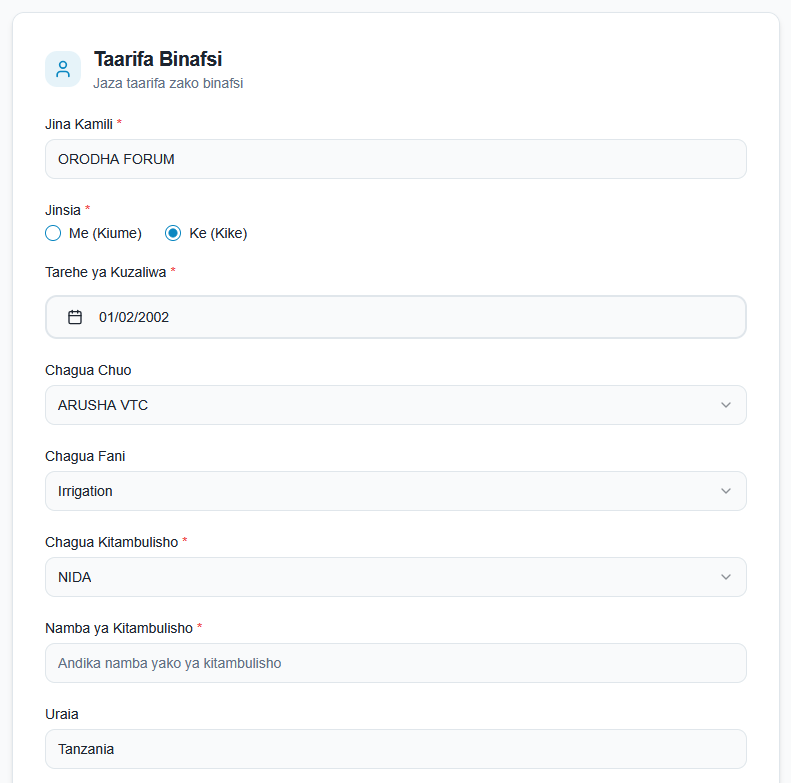The image size is (791, 783).
Task: Click the person profile icon beside Taarifa Binafsi
Action: [x=63, y=69]
